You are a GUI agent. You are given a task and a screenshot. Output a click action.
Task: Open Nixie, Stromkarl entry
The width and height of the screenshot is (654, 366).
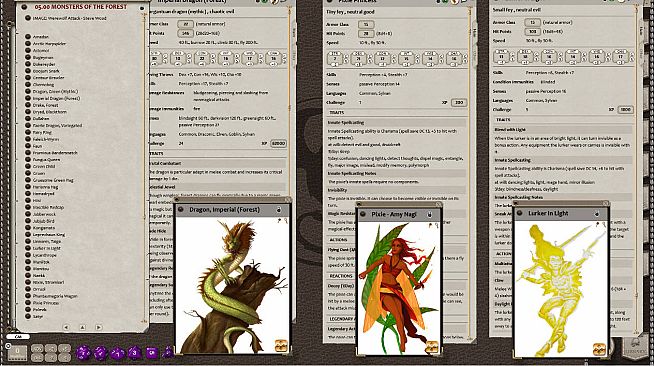(x=48, y=282)
